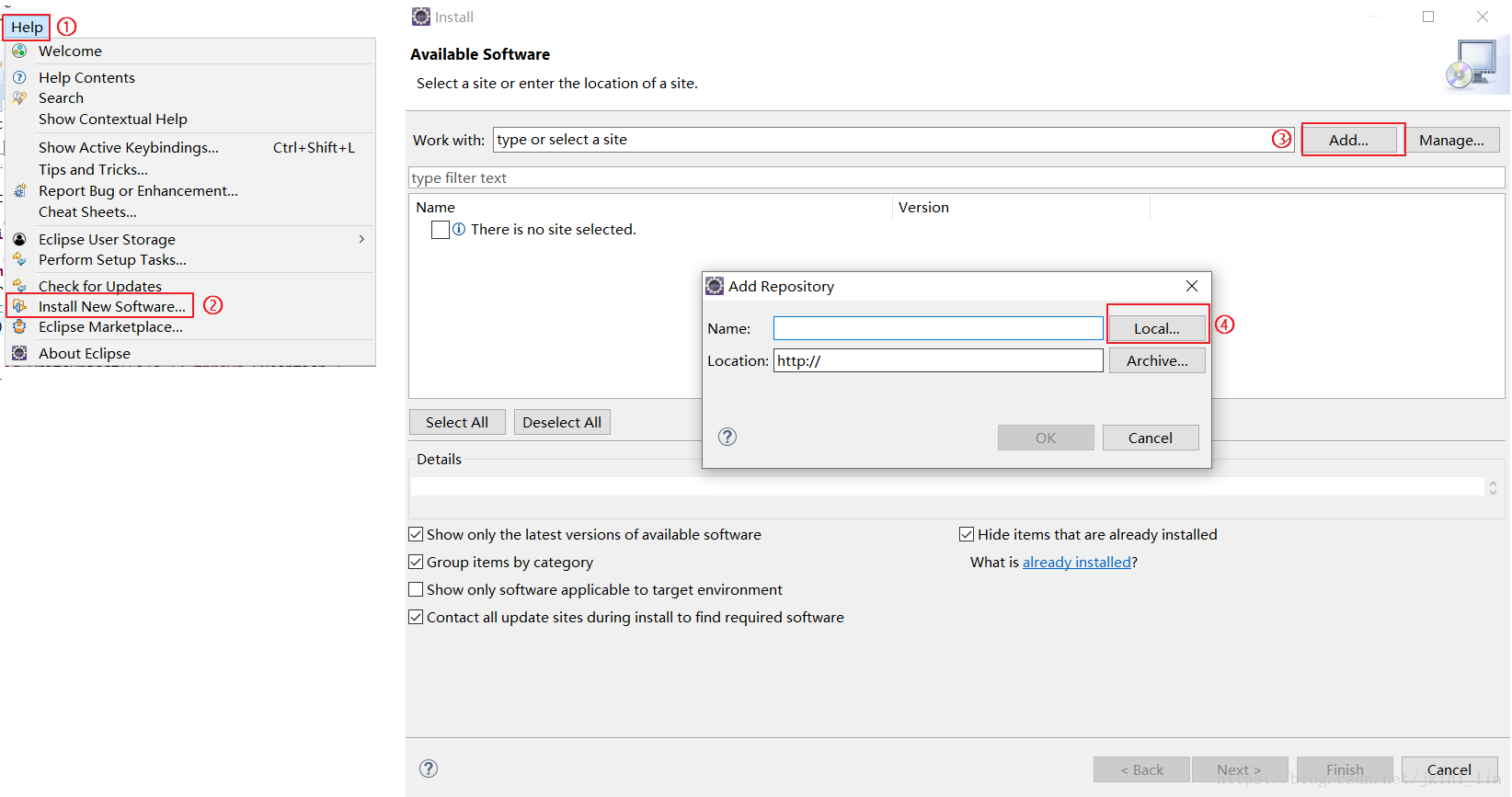The width and height of the screenshot is (1512, 797).
Task: Click Local... in Add Repository
Action: click(x=1157, y=328)
